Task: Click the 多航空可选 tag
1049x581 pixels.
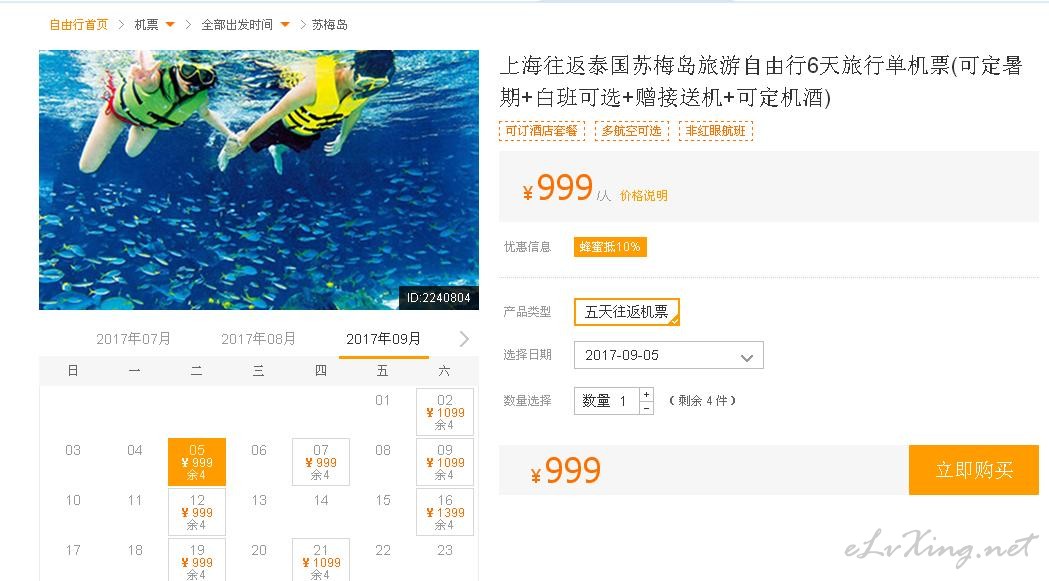Action: pyautogui.click(x=632, y=131)
